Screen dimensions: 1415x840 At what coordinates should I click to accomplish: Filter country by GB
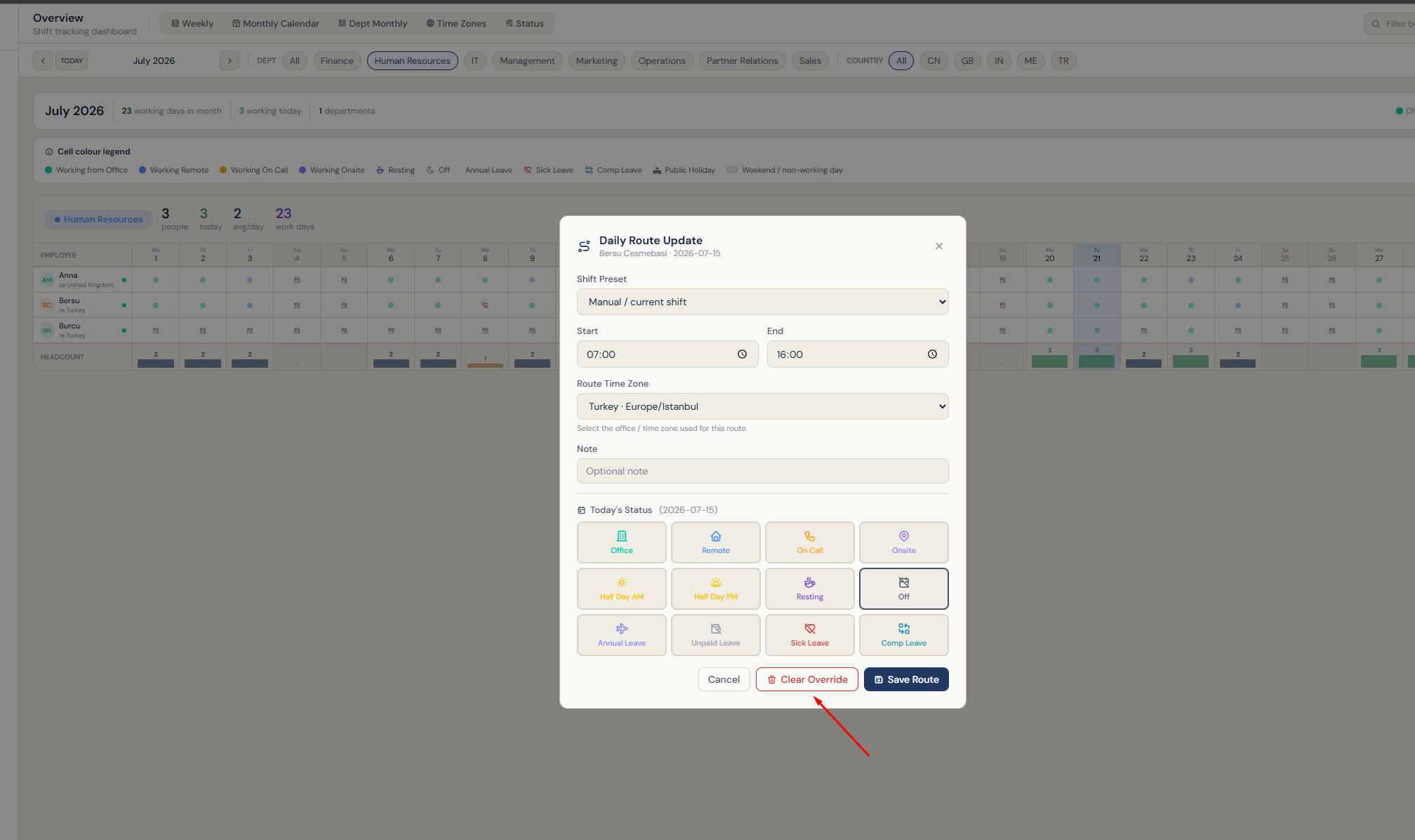(x=967, y=60)
